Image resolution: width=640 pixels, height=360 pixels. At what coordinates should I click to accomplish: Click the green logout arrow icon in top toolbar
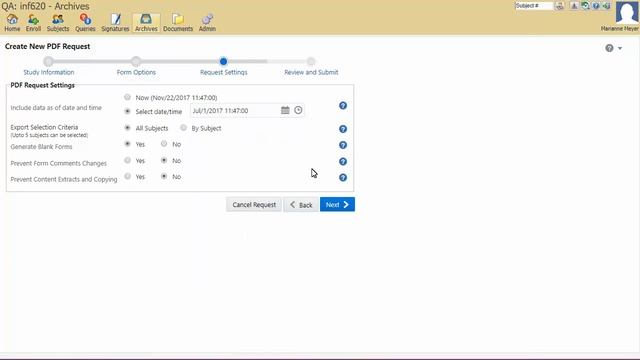(607, 6)
